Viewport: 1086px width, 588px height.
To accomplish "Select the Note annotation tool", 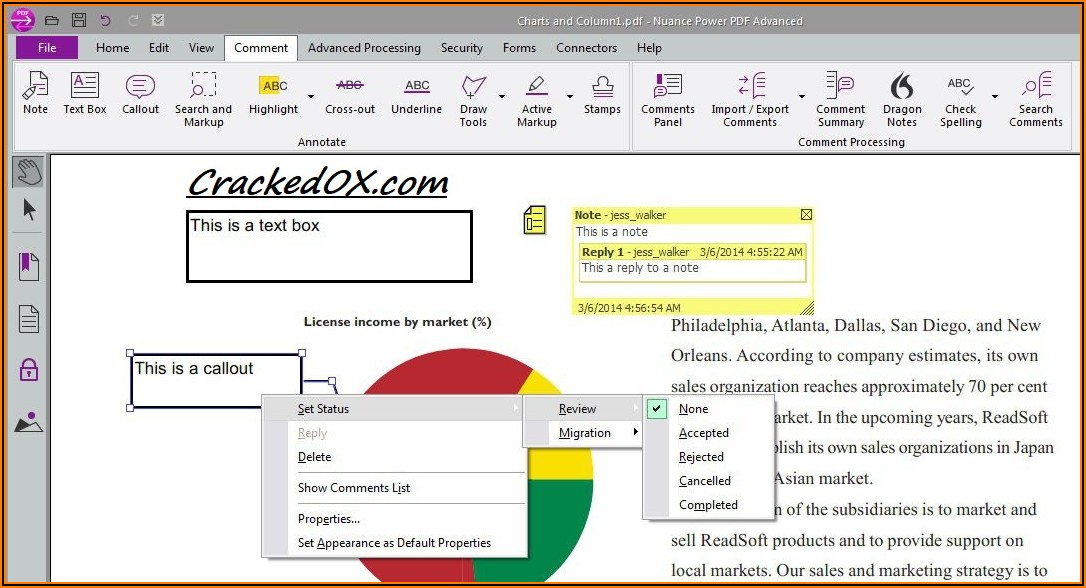I will tap(35, 97).
